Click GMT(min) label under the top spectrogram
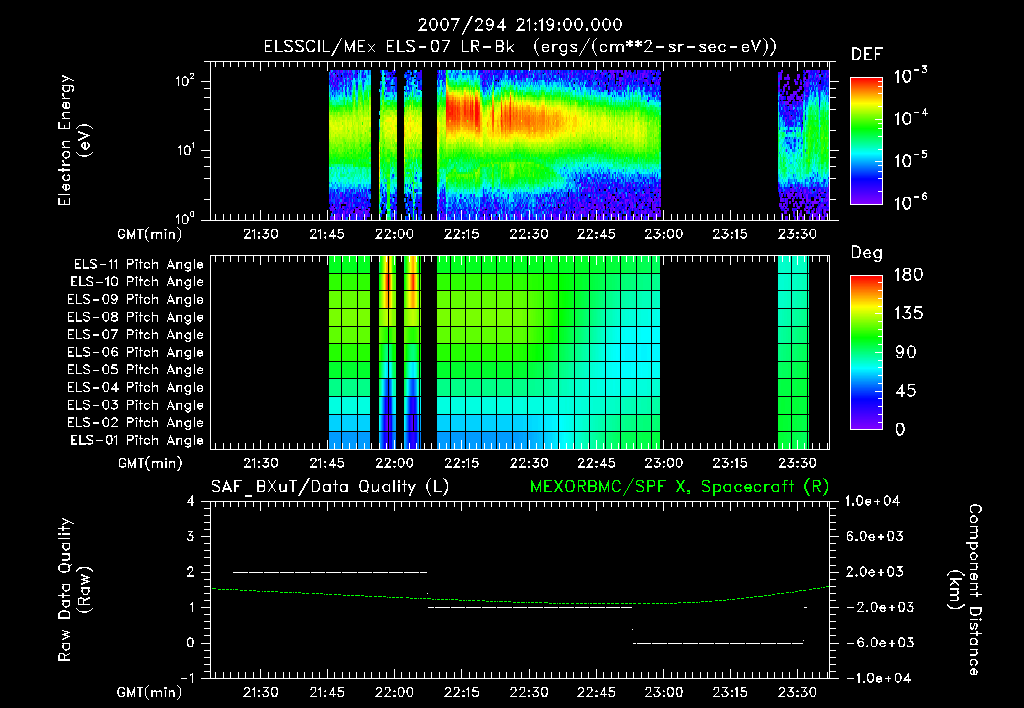Viewport: 1024px width, 708px height. tap(150, 234)
